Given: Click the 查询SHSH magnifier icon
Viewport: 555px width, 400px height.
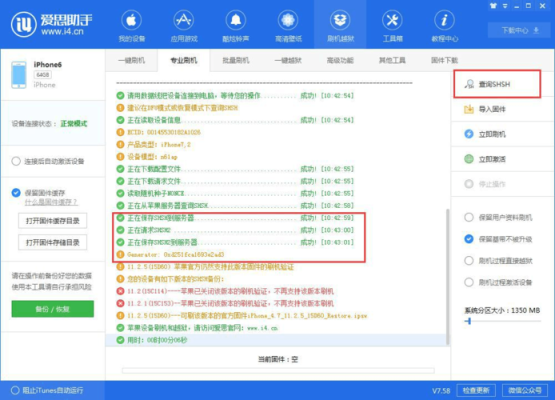Looking at the screenshot, I should [x=469, y=84].
